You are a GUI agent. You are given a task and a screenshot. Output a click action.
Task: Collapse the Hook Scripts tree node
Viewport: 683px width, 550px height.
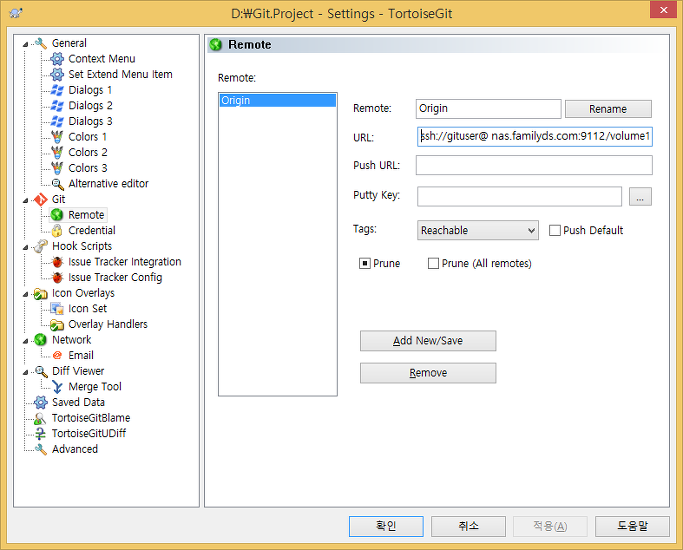(25, 247)
